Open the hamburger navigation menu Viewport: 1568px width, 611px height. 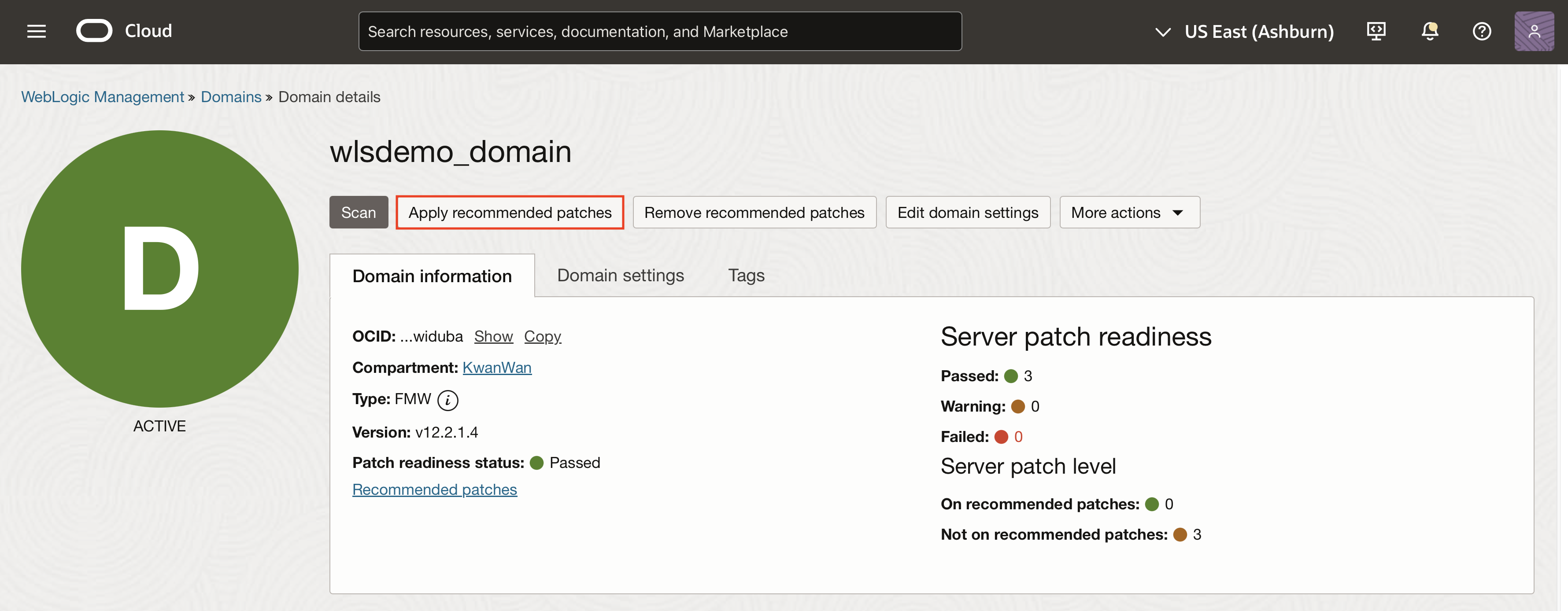pyautogui.click(x=37, y=31)
